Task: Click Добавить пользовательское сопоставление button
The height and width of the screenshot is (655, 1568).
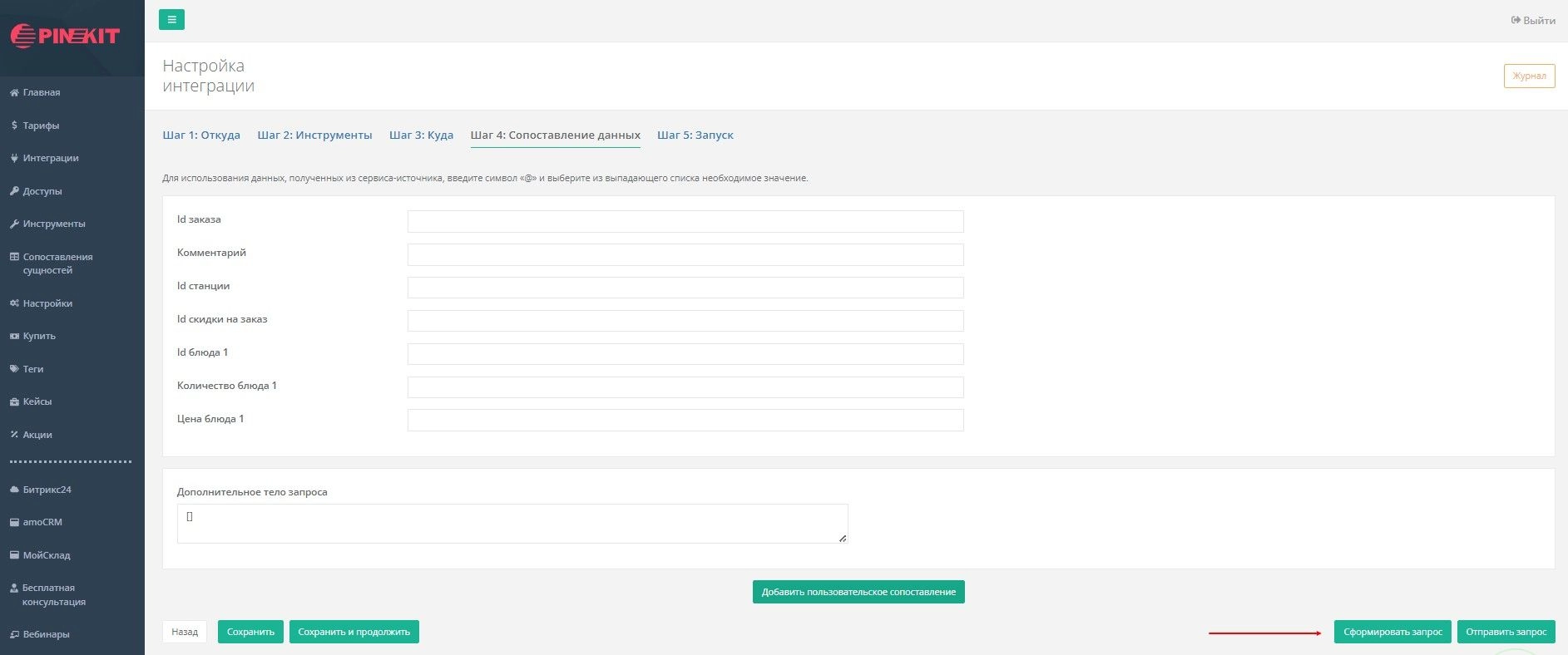Action: 858,592
